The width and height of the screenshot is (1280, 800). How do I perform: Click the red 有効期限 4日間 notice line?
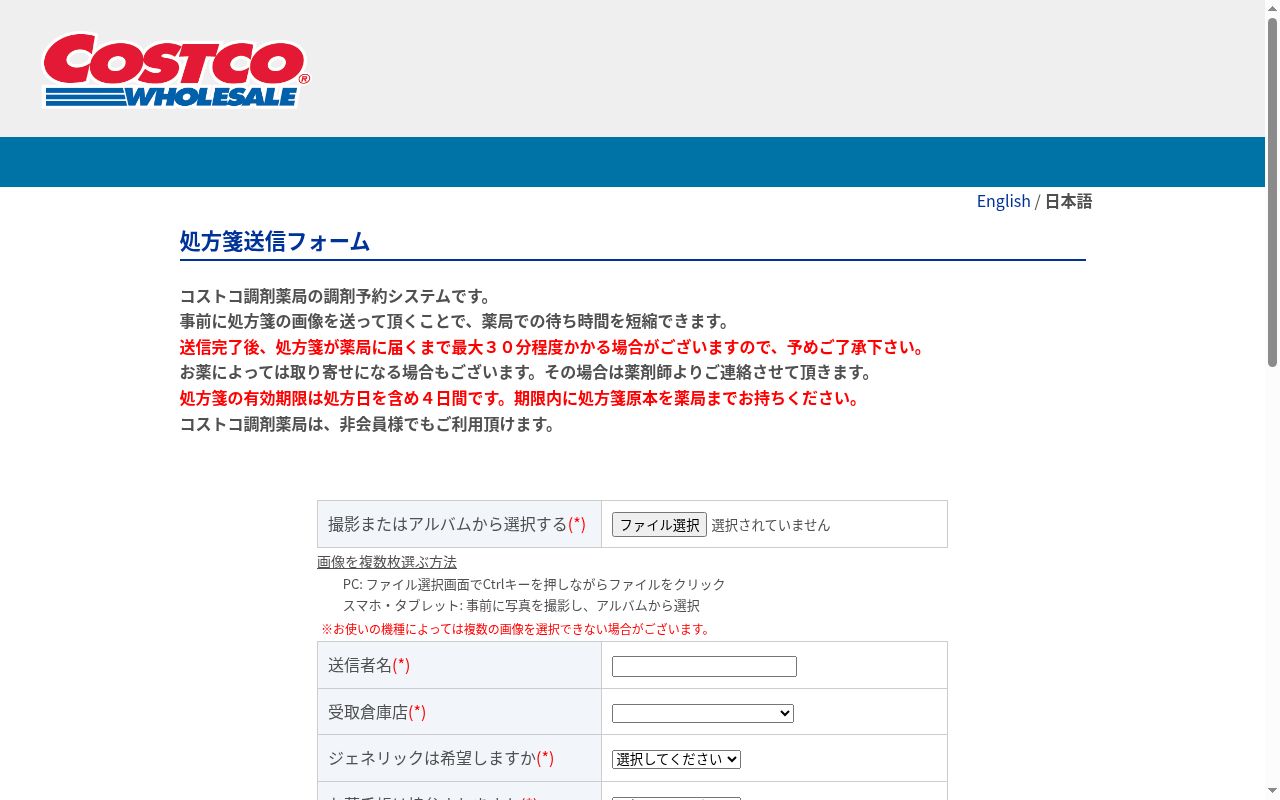[520, 398]
